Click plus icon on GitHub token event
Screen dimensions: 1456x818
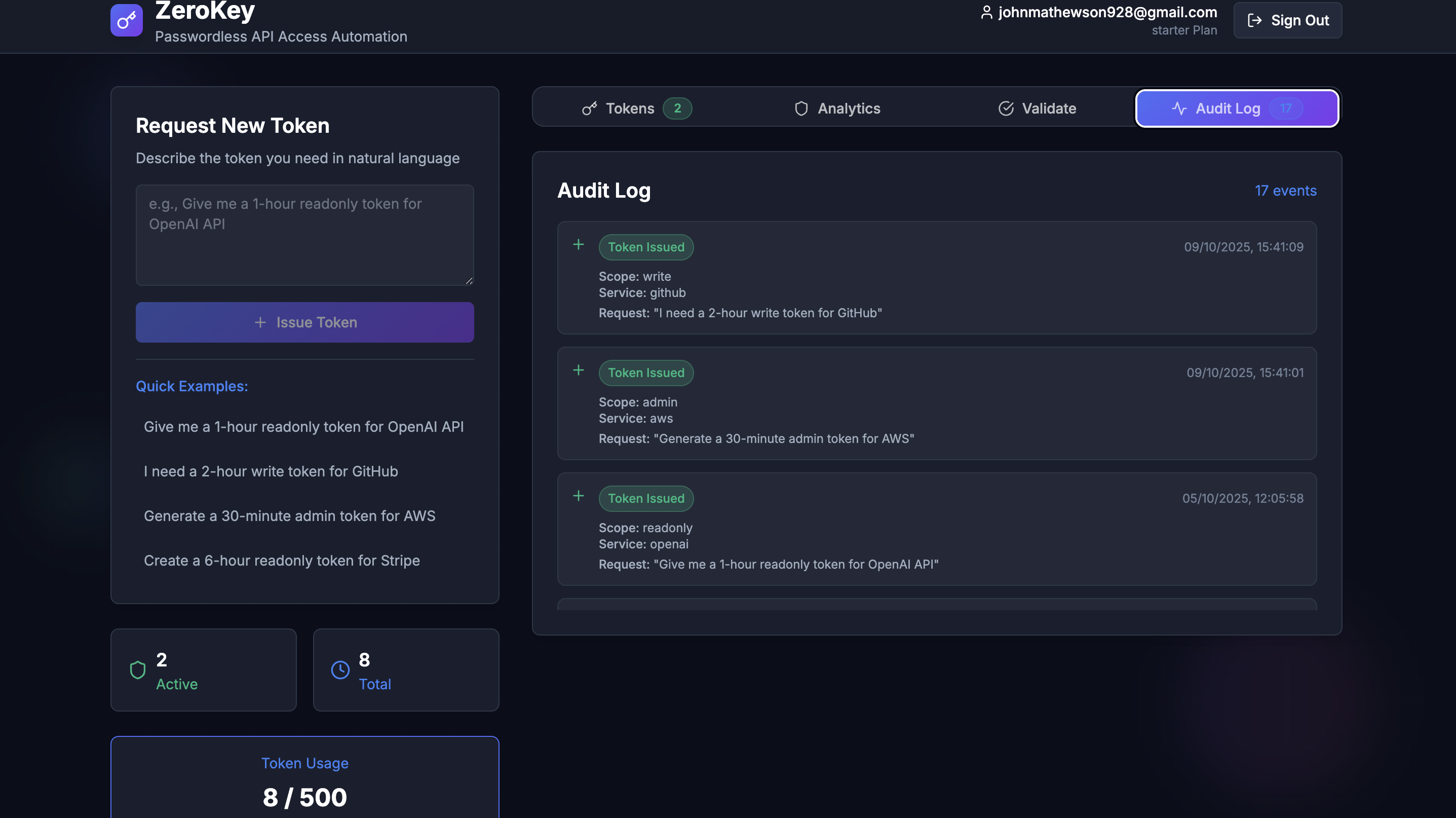pos(578,245)
